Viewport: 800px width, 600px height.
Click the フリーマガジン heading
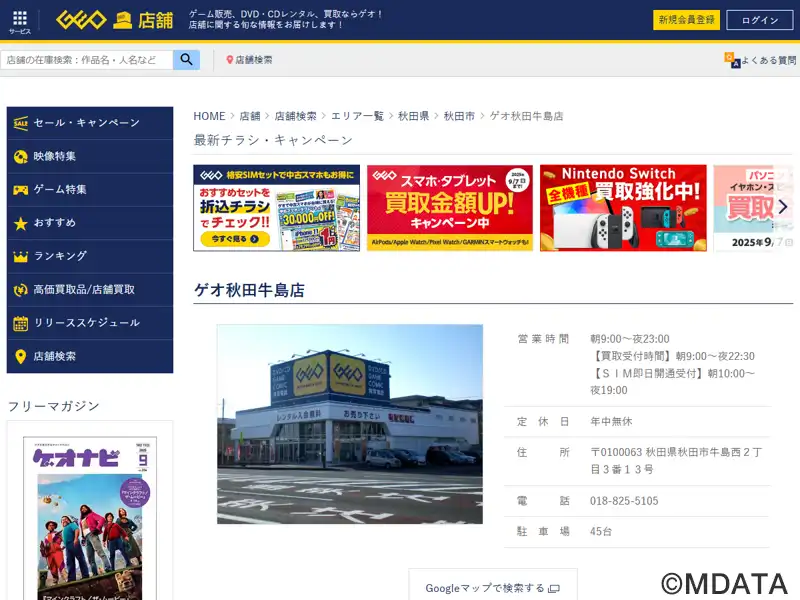click(54, 406)
